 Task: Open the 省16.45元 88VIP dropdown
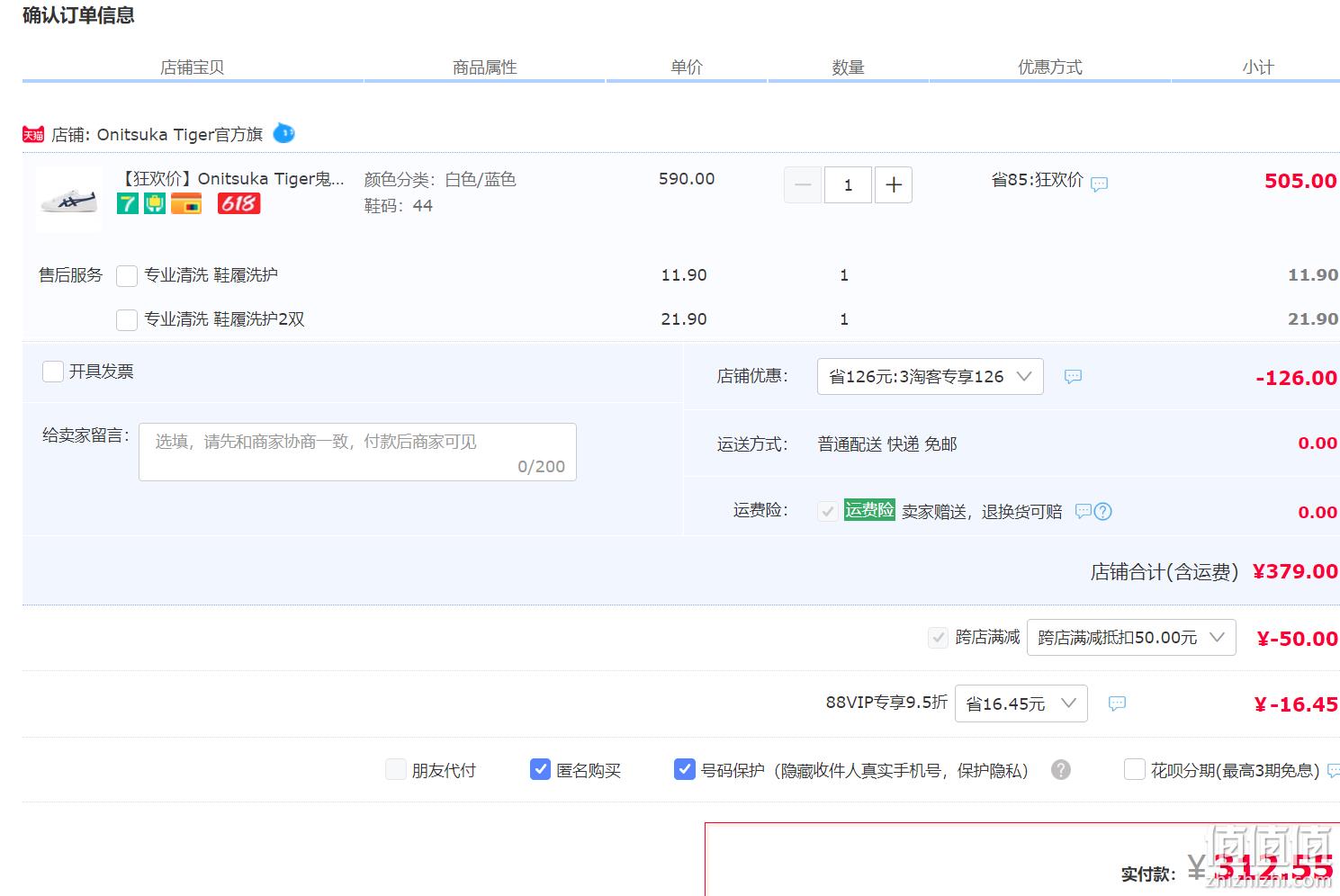(1021, 703)
